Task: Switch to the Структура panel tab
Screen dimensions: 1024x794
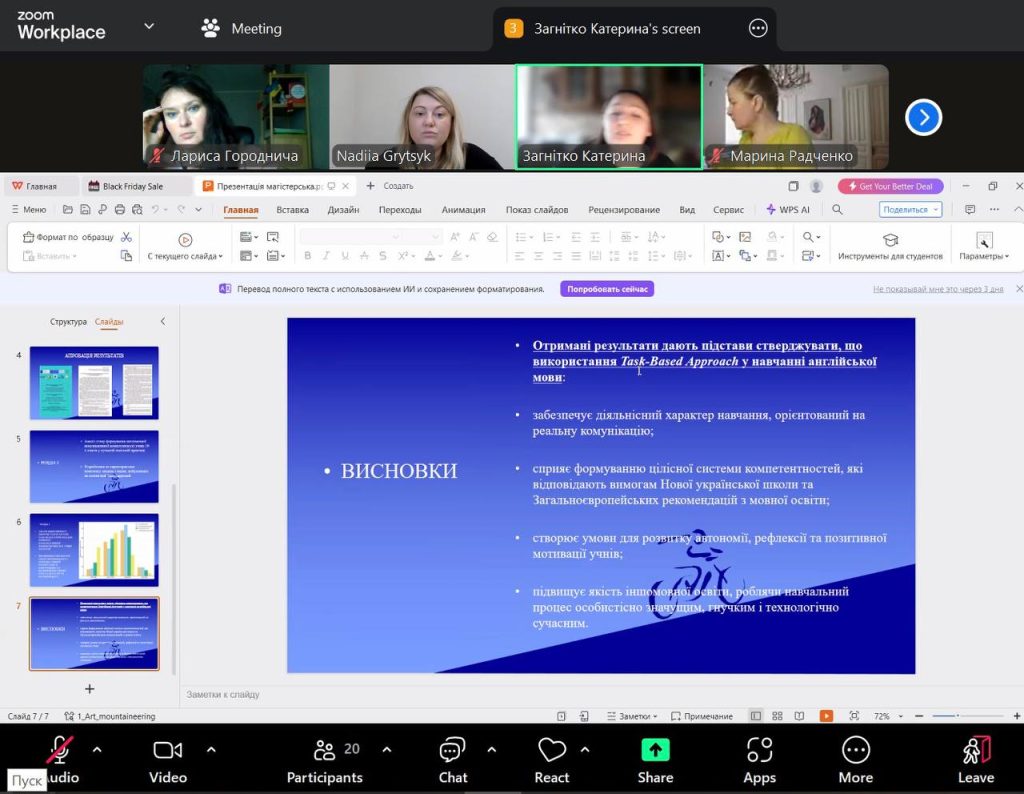Action: point(68,322)
